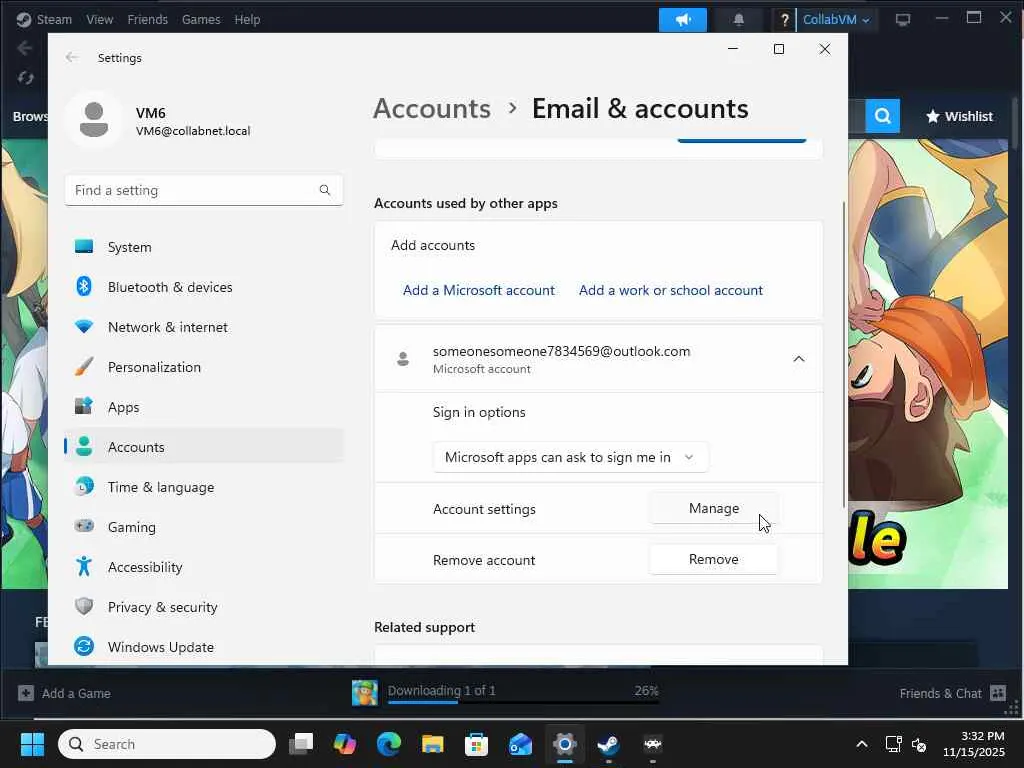Click the taskbar clock showing 3:32 PM
Viewport: 1024px width, 768px height.
(974, 744)
